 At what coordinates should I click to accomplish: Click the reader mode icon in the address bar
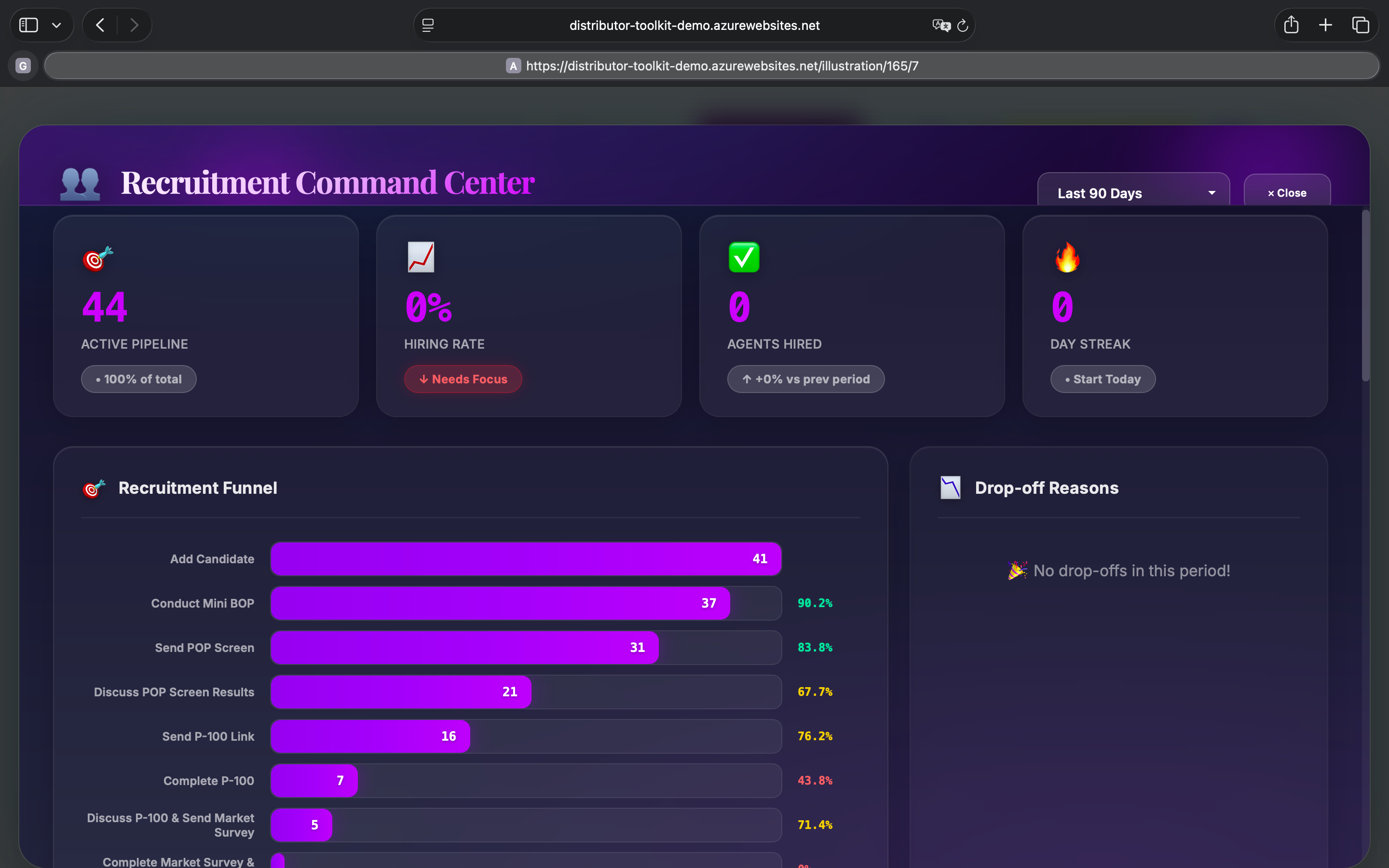(428, 25)
